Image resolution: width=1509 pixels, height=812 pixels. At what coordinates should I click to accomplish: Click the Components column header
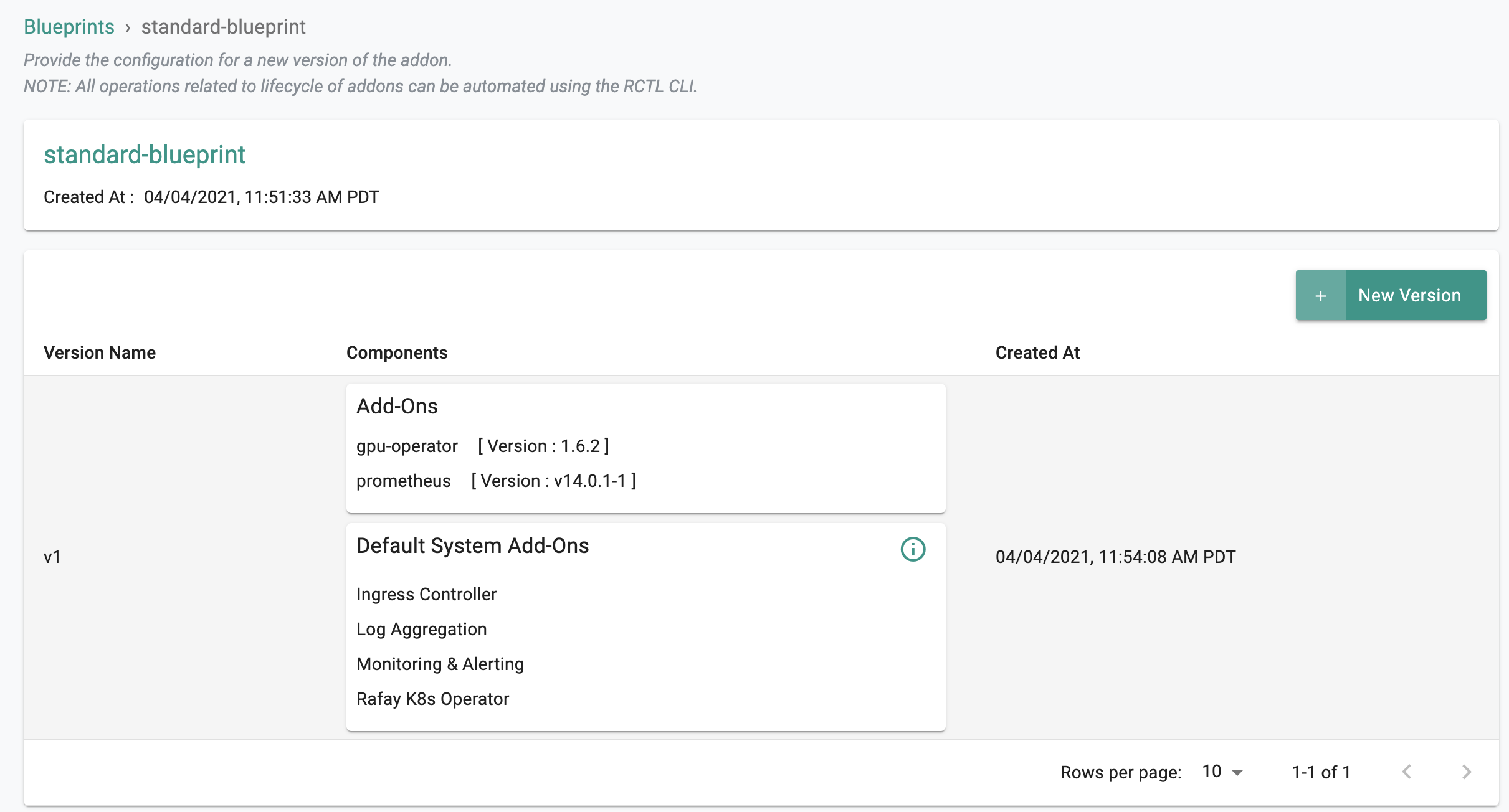coord(397,352)
